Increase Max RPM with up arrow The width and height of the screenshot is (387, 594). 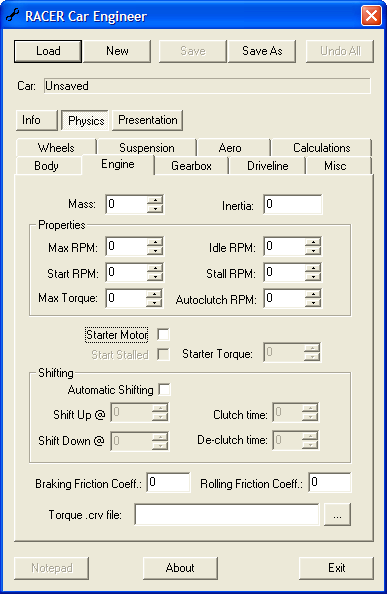(x=155, y=242)
